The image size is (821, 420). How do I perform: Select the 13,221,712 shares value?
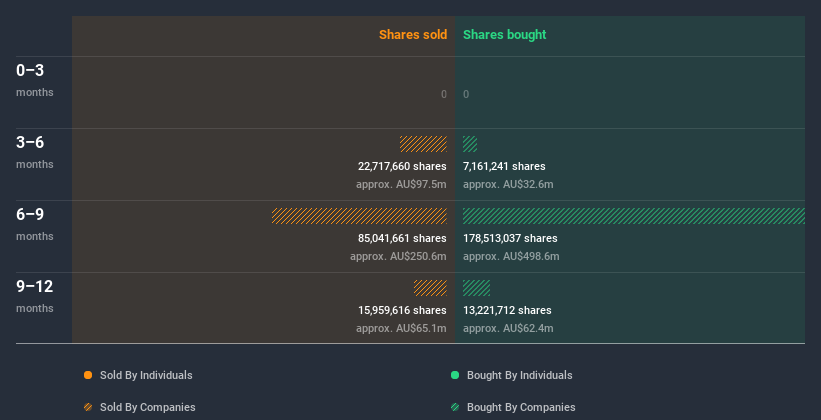507,310
